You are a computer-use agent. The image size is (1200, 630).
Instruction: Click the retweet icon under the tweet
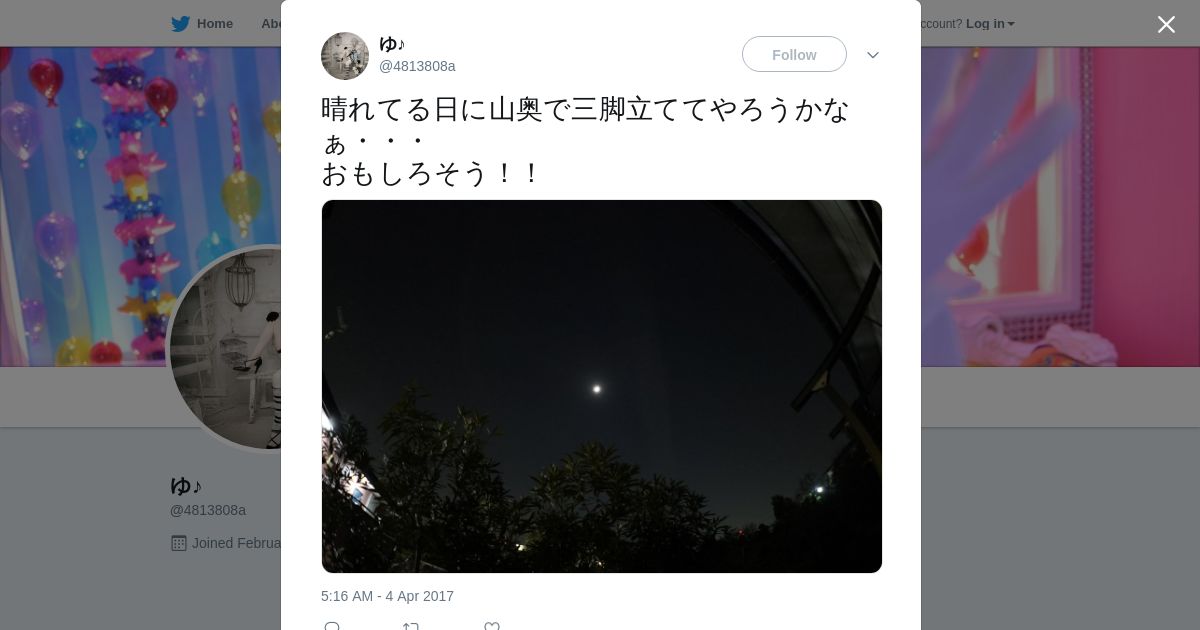tap(411, 626)
